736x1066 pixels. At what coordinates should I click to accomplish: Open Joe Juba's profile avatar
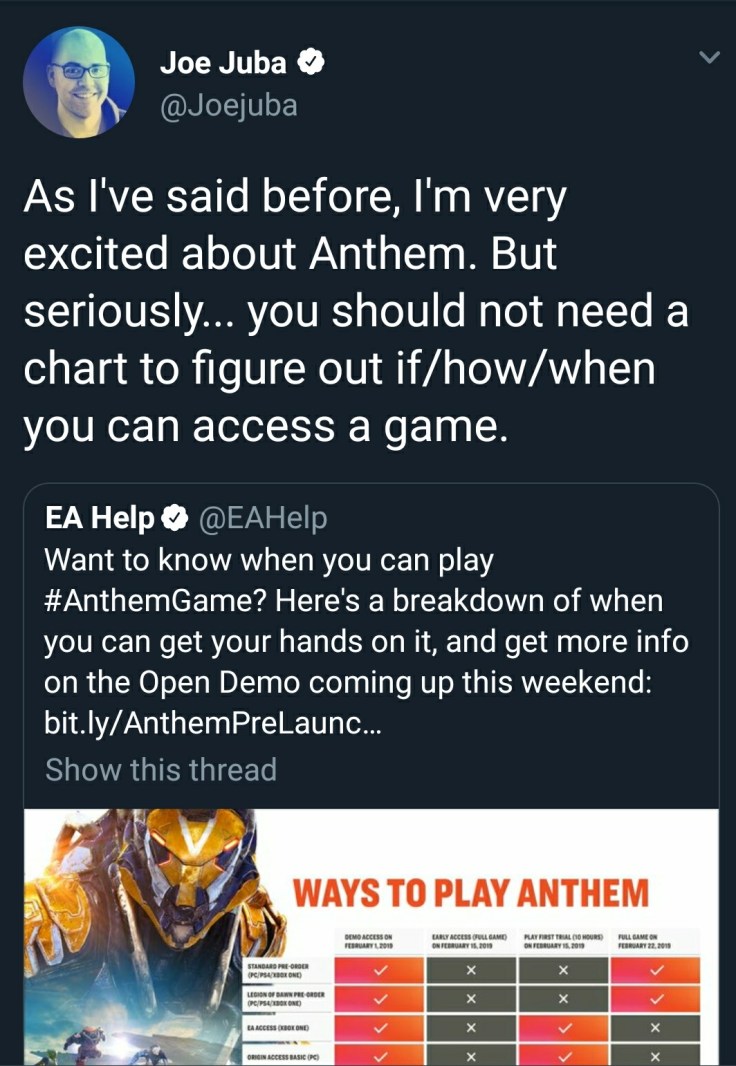tap(78, 82)
